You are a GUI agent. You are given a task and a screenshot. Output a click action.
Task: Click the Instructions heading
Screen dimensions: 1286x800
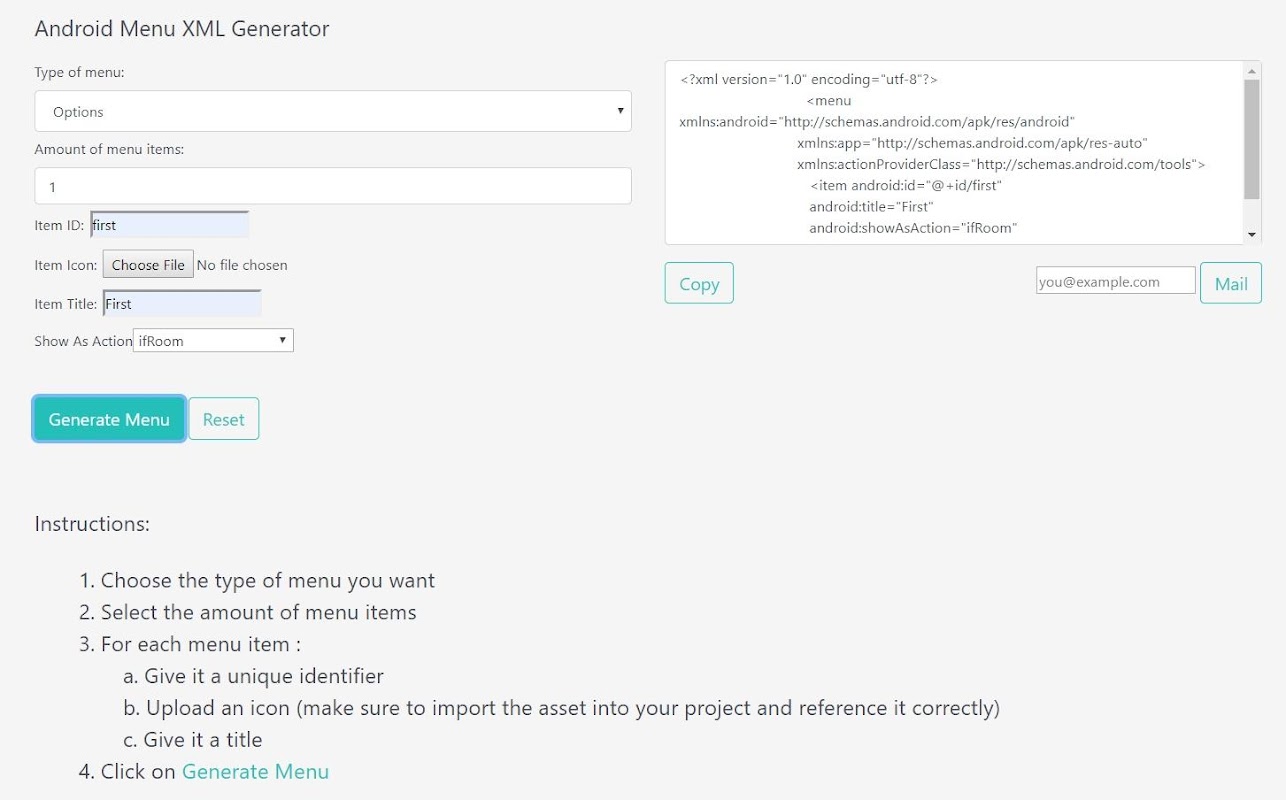coord(92,524)
